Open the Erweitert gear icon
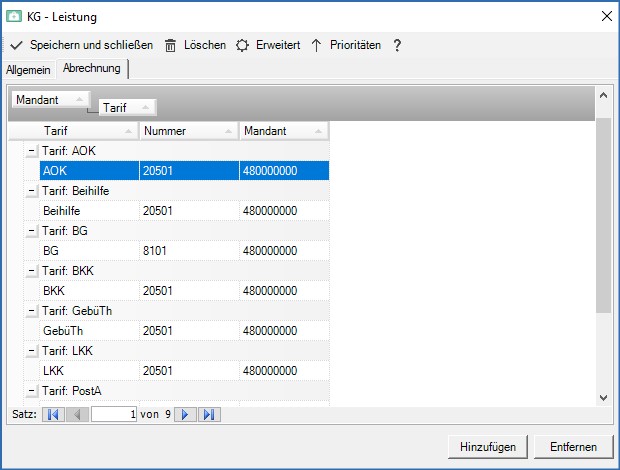The image size is (620, 470). point(242,46)
